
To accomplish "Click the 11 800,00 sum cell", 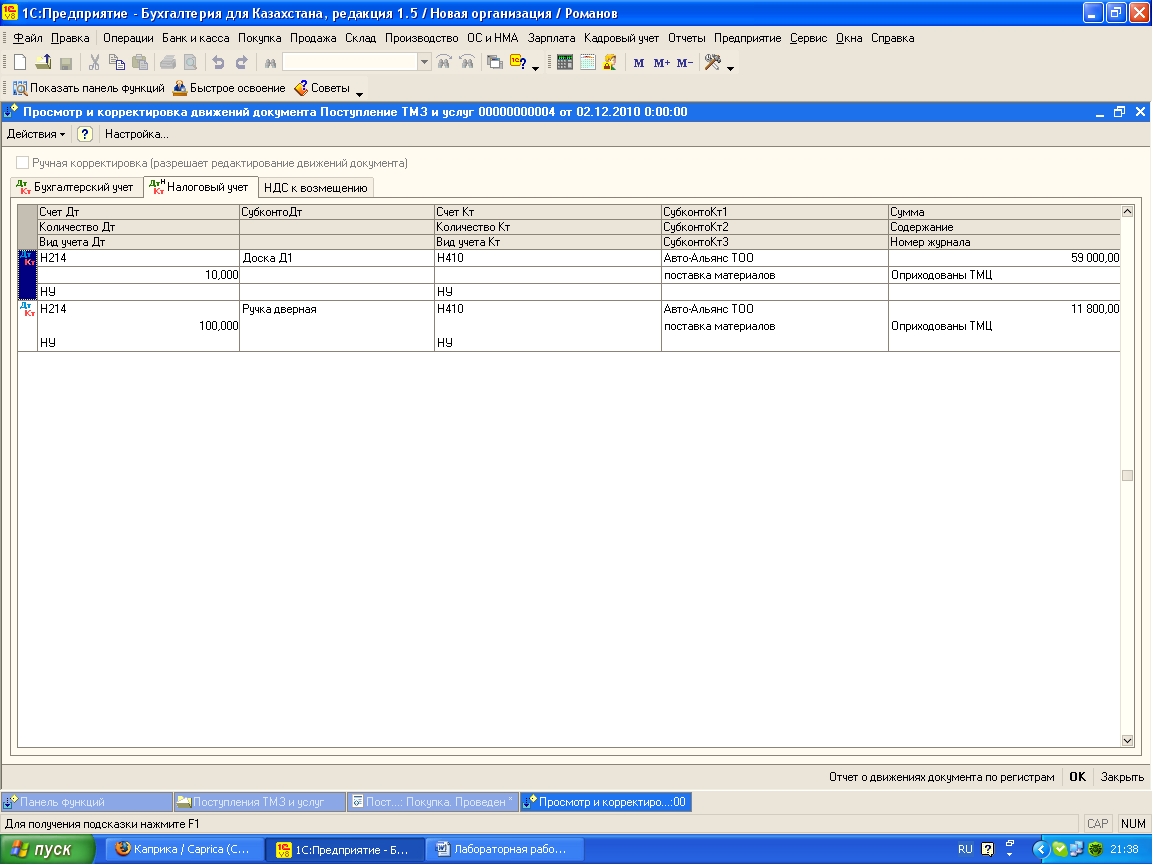I will pos(1004,309).
